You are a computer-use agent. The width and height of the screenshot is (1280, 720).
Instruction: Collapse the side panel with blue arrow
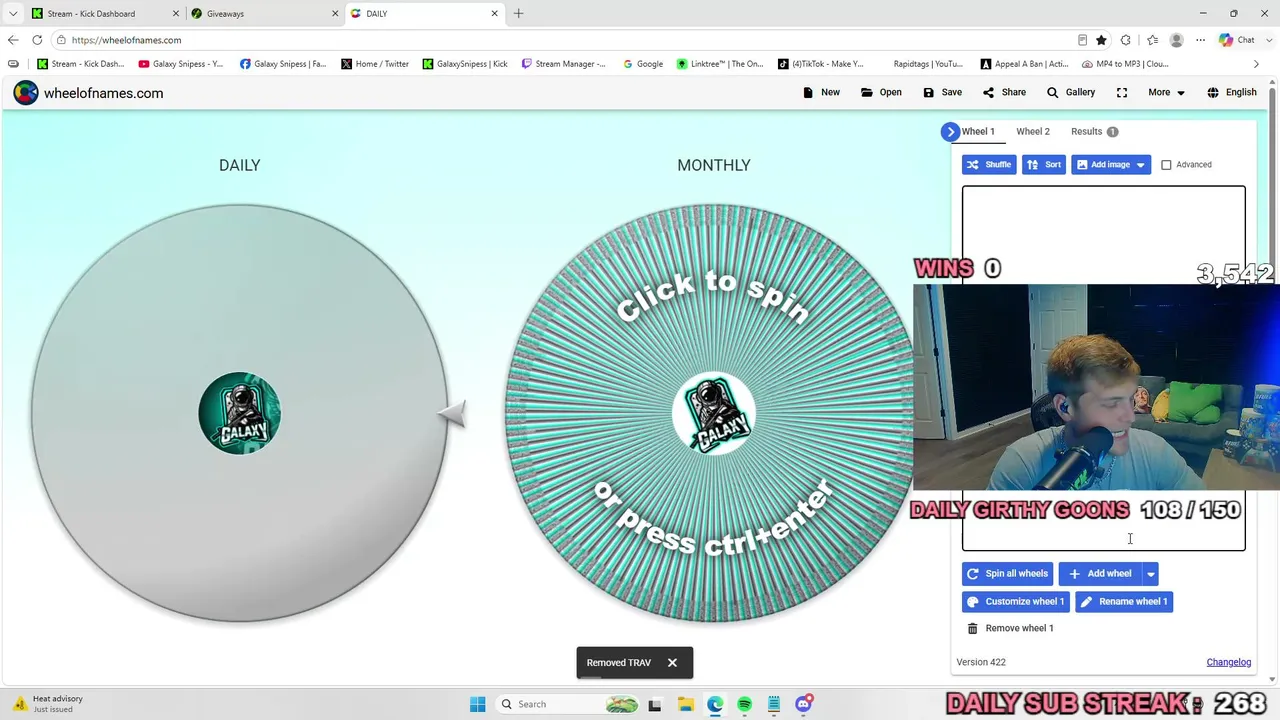tap(950, 132)
